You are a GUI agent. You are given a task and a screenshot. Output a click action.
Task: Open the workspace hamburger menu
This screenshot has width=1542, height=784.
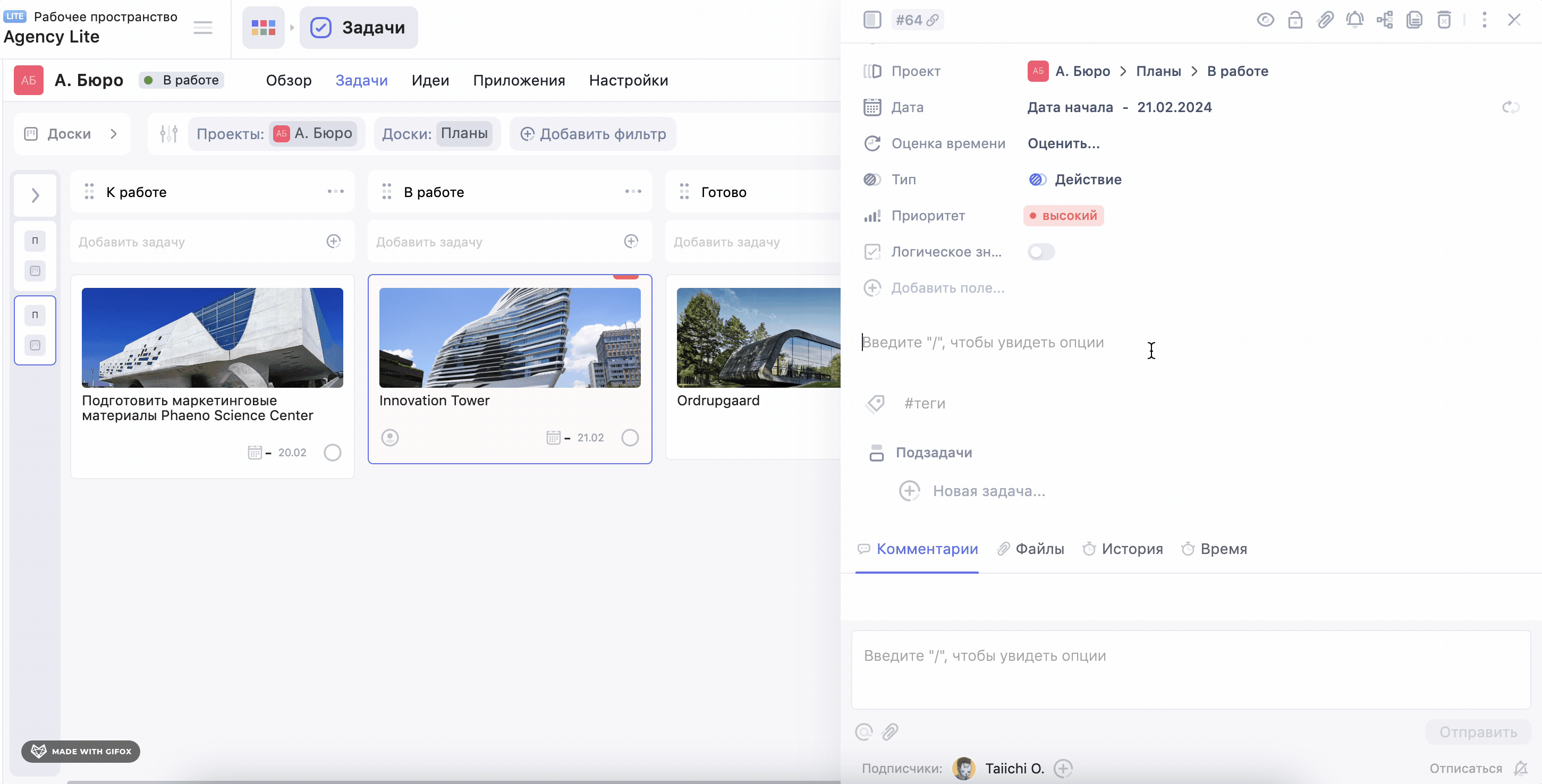203,28
